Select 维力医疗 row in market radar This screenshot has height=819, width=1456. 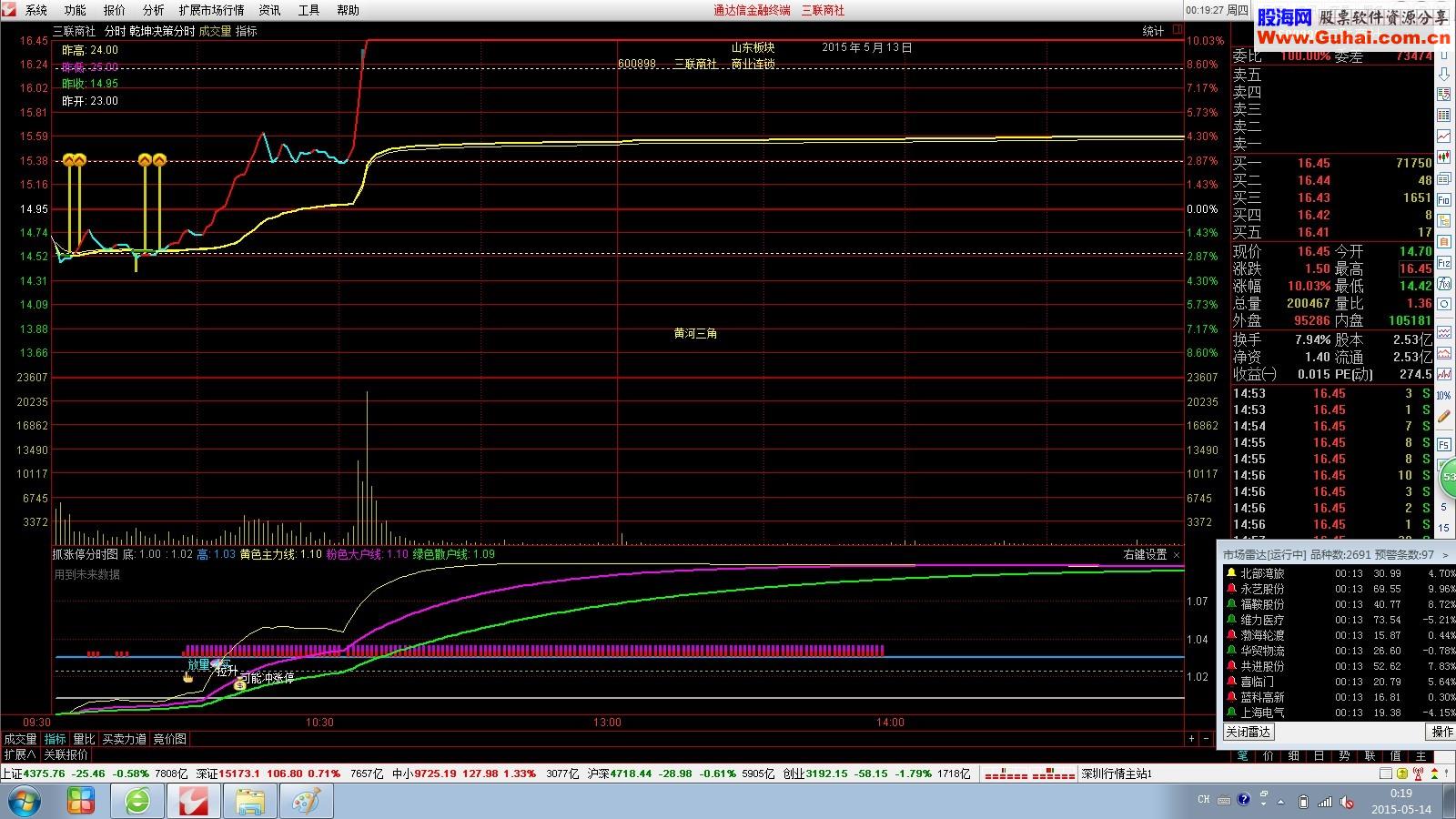click(x=1340, y=620)
